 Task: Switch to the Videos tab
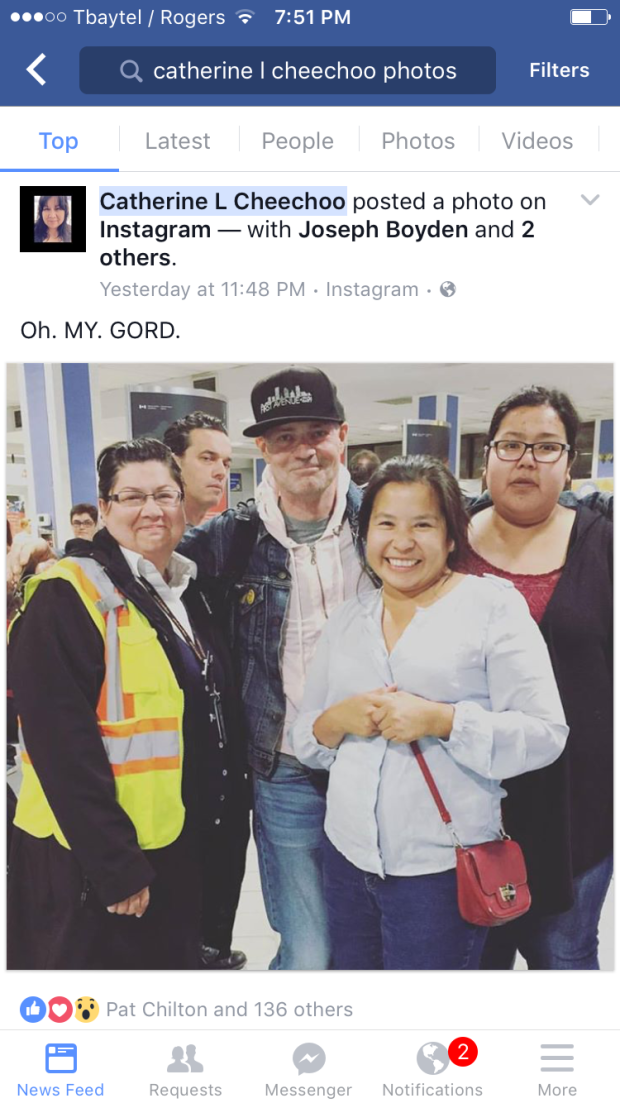pos(537,141)
